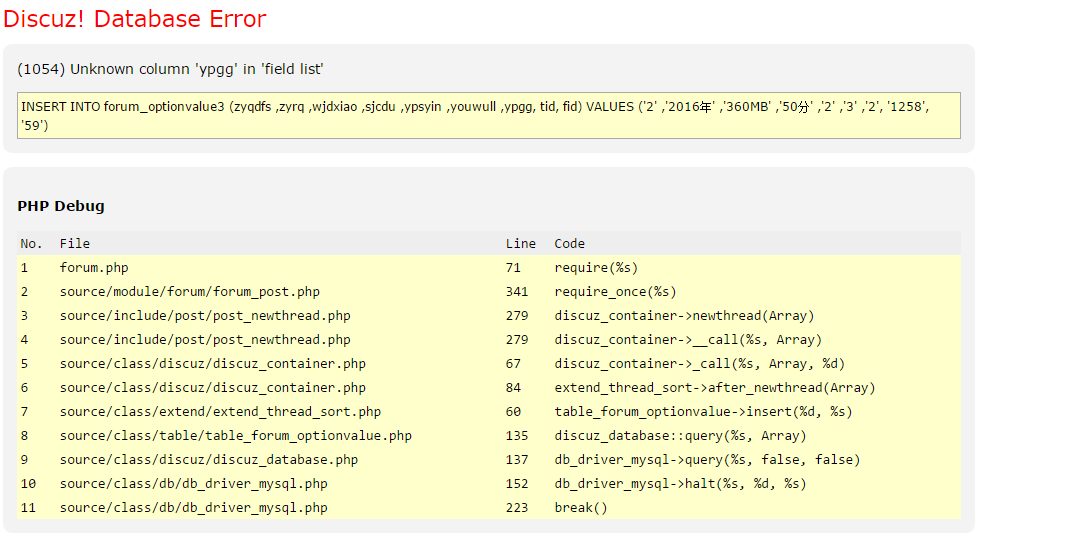The width and height of the screenshot is (1069, 543).
Task: Click the INSERT INTO SQL query box
Action: coord(489,115)
